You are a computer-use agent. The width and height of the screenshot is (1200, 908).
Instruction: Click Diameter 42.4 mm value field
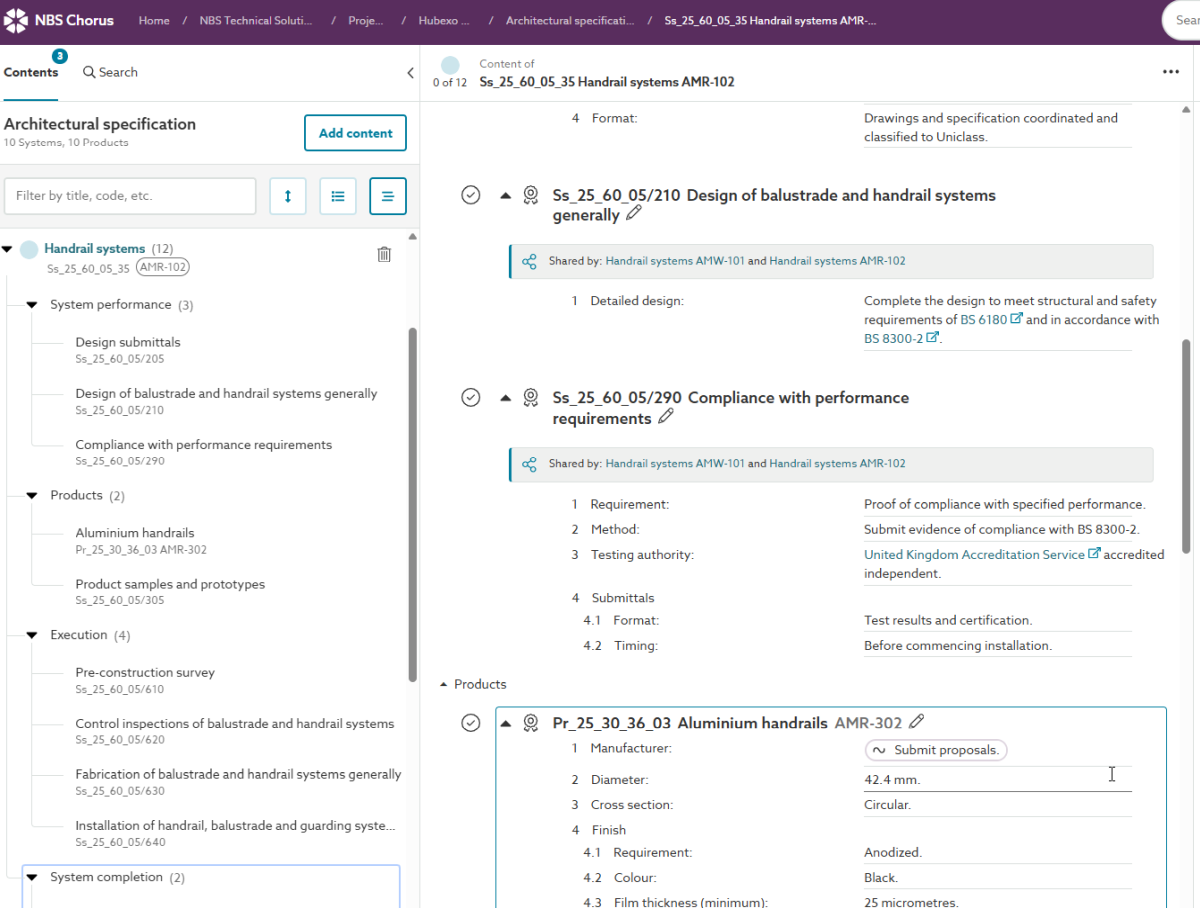click(x=997, y=780)
